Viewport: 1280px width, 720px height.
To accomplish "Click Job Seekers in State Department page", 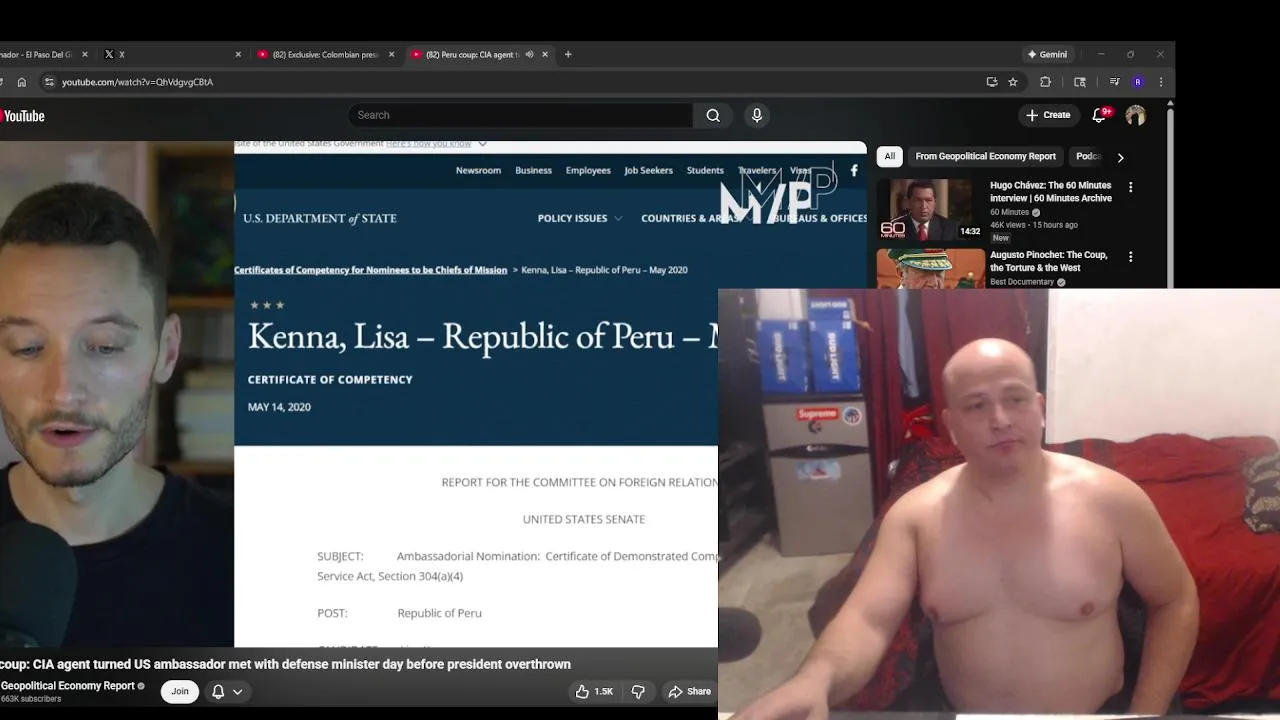I will [x=648, y=170].
